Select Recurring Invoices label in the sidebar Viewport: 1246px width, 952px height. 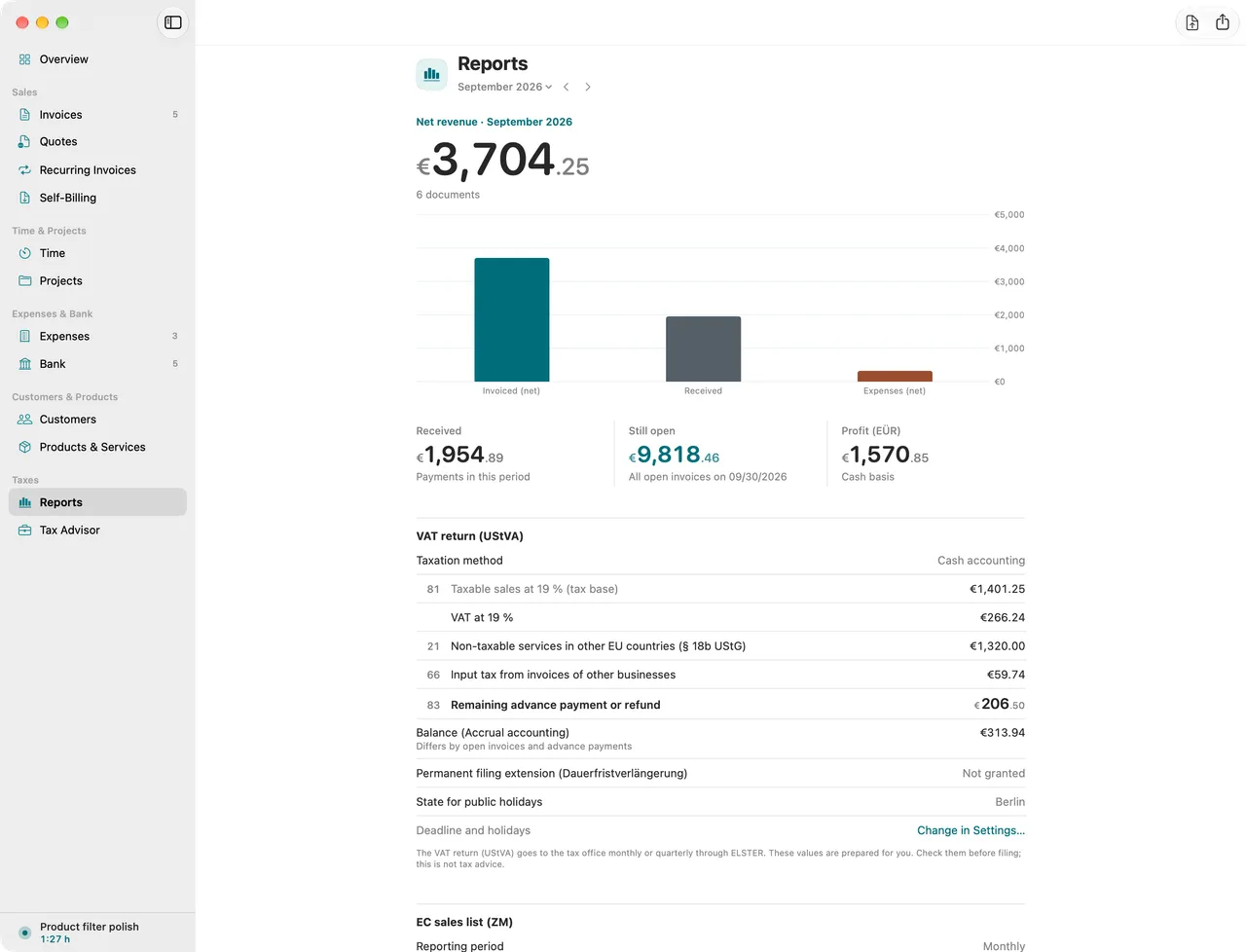point(88,170)
